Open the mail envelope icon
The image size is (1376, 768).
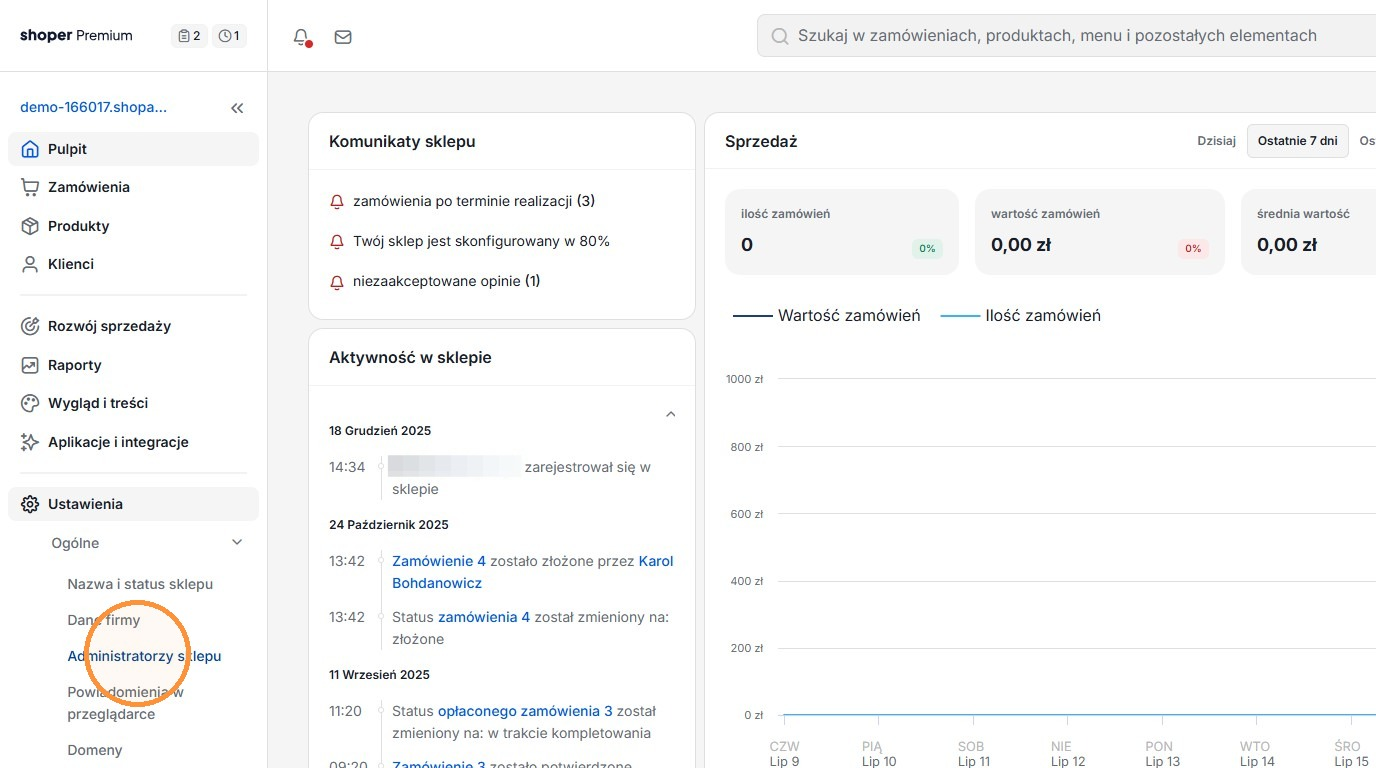pos(343,37)
